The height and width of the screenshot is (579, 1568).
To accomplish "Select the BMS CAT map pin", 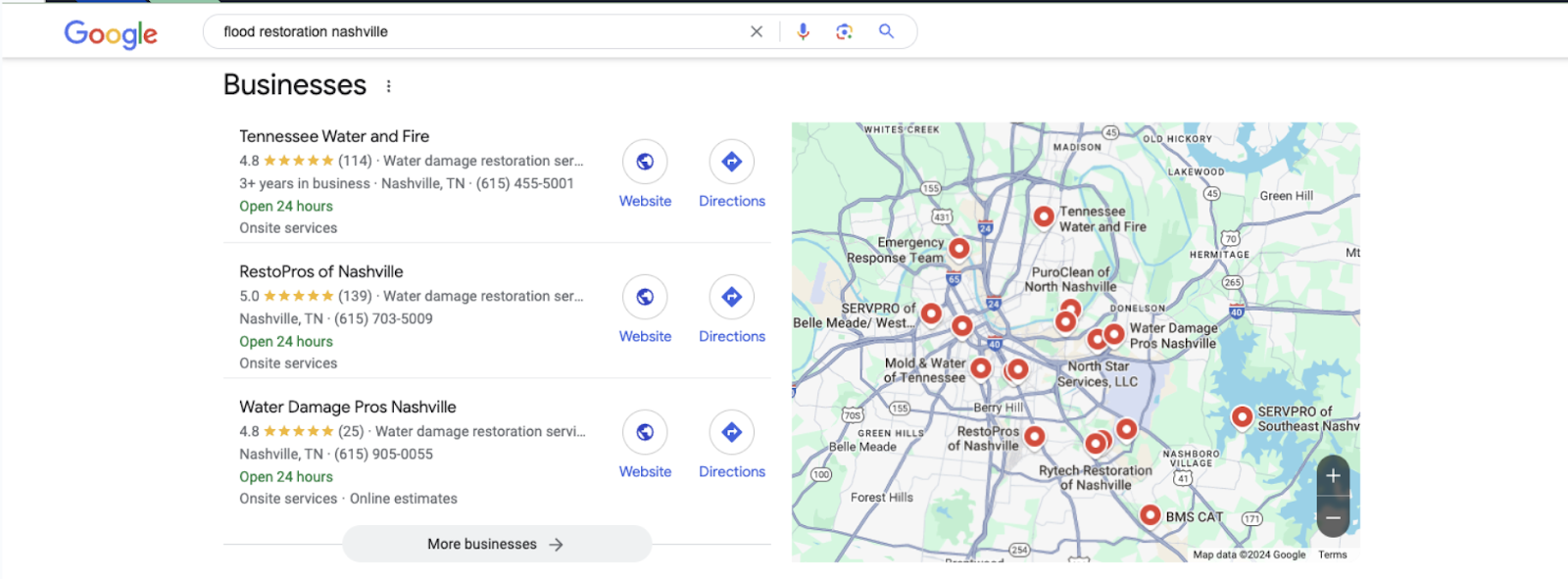I will (1151, 514).
